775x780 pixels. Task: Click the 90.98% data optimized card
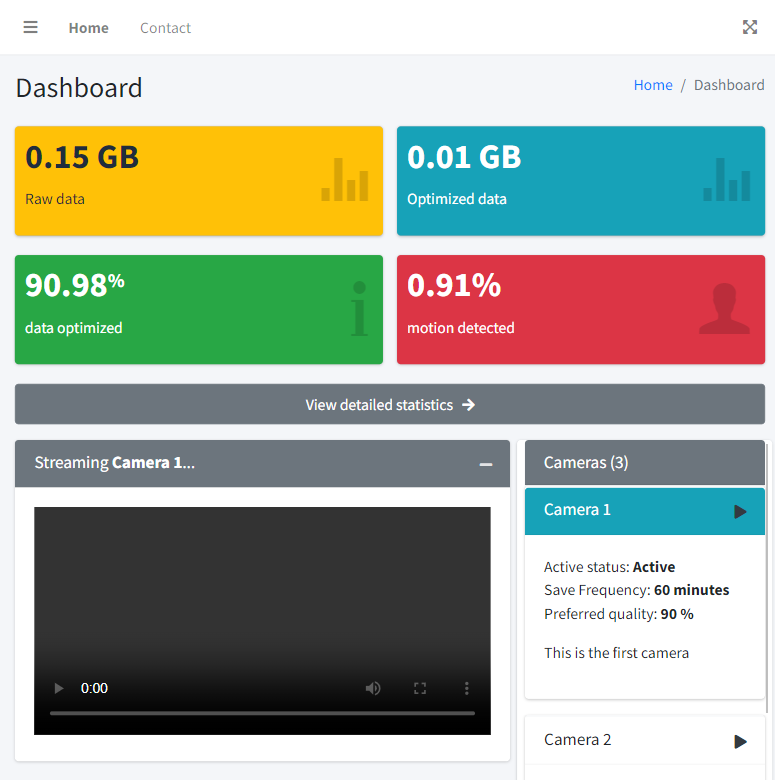click(x=199, y=309)
